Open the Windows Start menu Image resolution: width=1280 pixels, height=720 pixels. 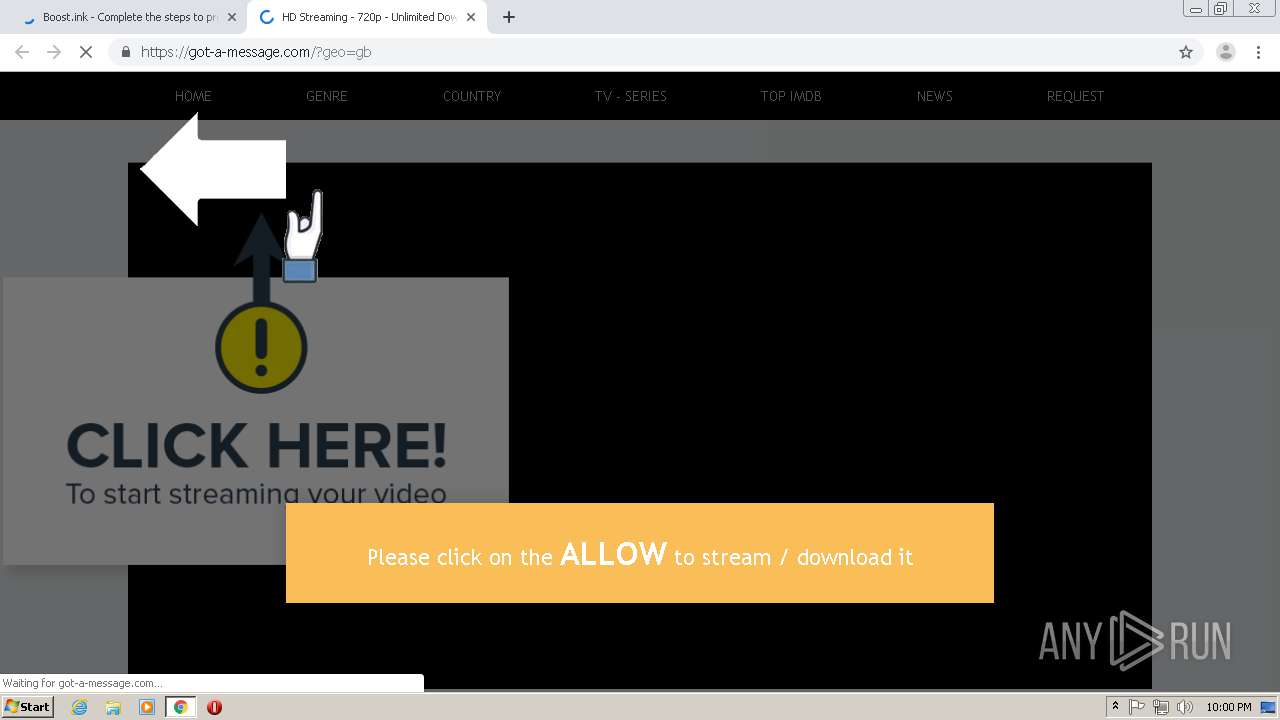tap(27, 707)
